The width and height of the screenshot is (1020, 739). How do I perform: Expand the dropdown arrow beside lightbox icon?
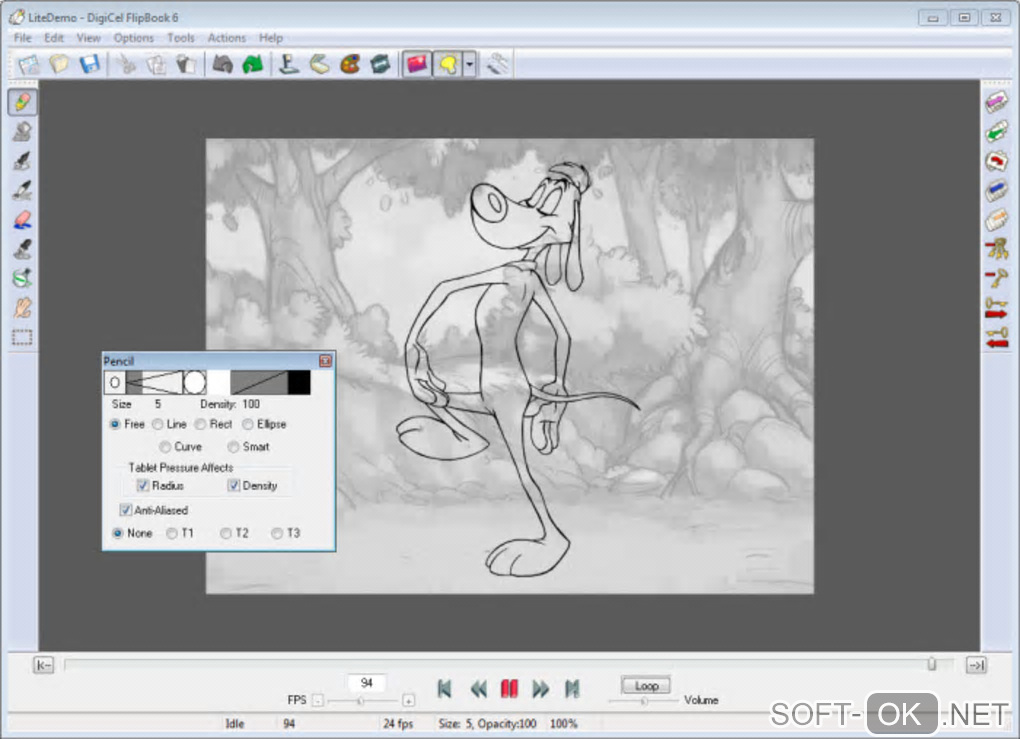click(469, 64)
